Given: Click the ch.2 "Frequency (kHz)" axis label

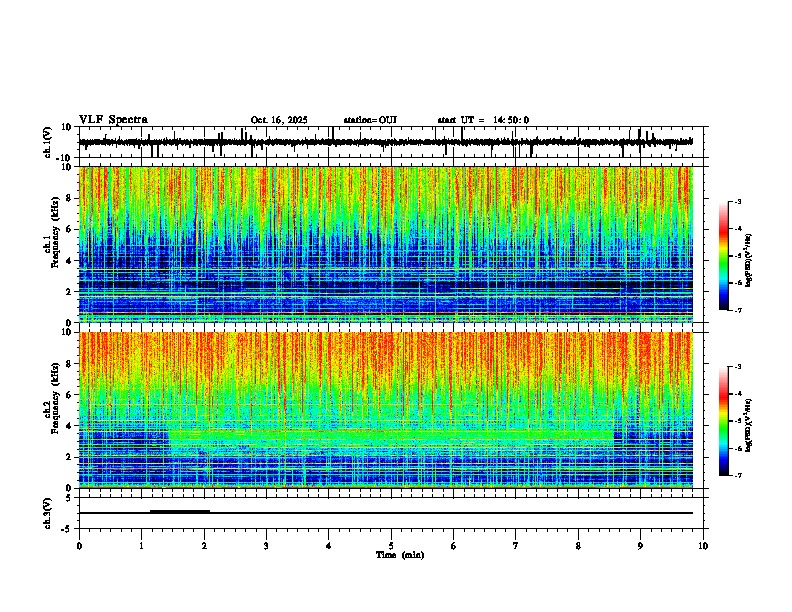Looking at the screenshot, I should pyautogui.click(x=56, y=397).
